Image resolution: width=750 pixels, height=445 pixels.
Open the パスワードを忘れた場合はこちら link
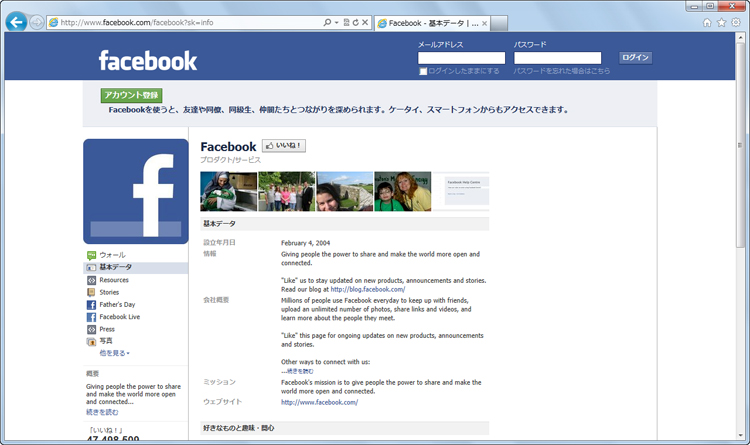coord(562,71)
